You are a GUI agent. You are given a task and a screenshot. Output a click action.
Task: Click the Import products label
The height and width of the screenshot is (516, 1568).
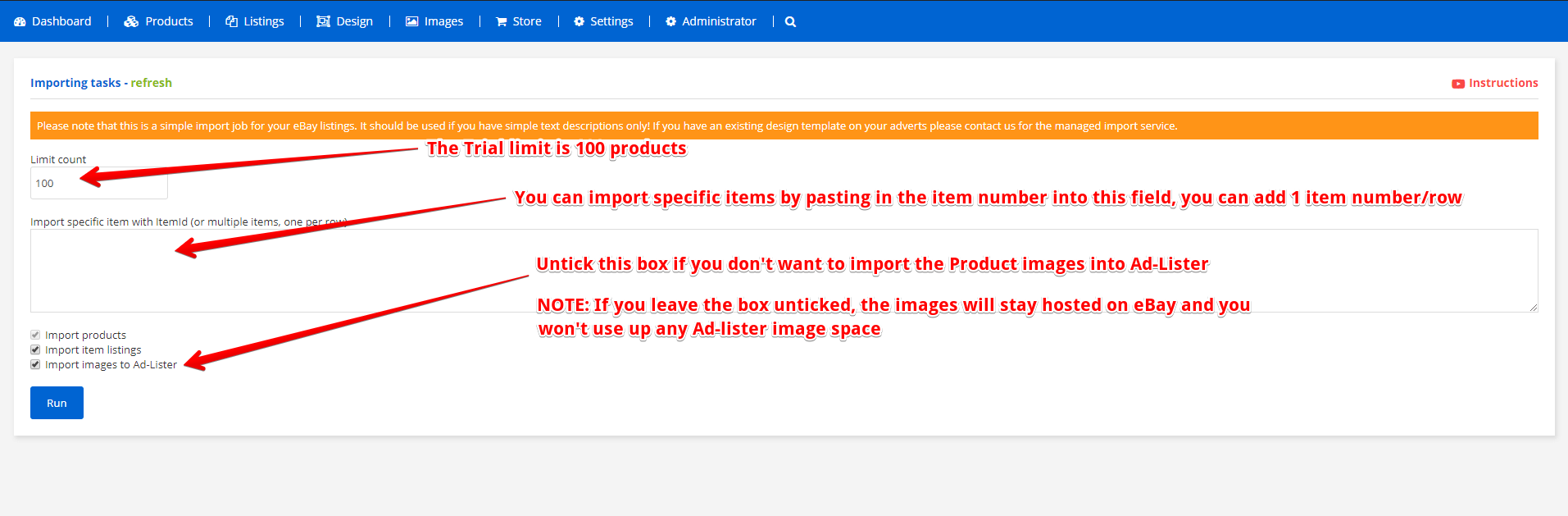pos(85,335)
